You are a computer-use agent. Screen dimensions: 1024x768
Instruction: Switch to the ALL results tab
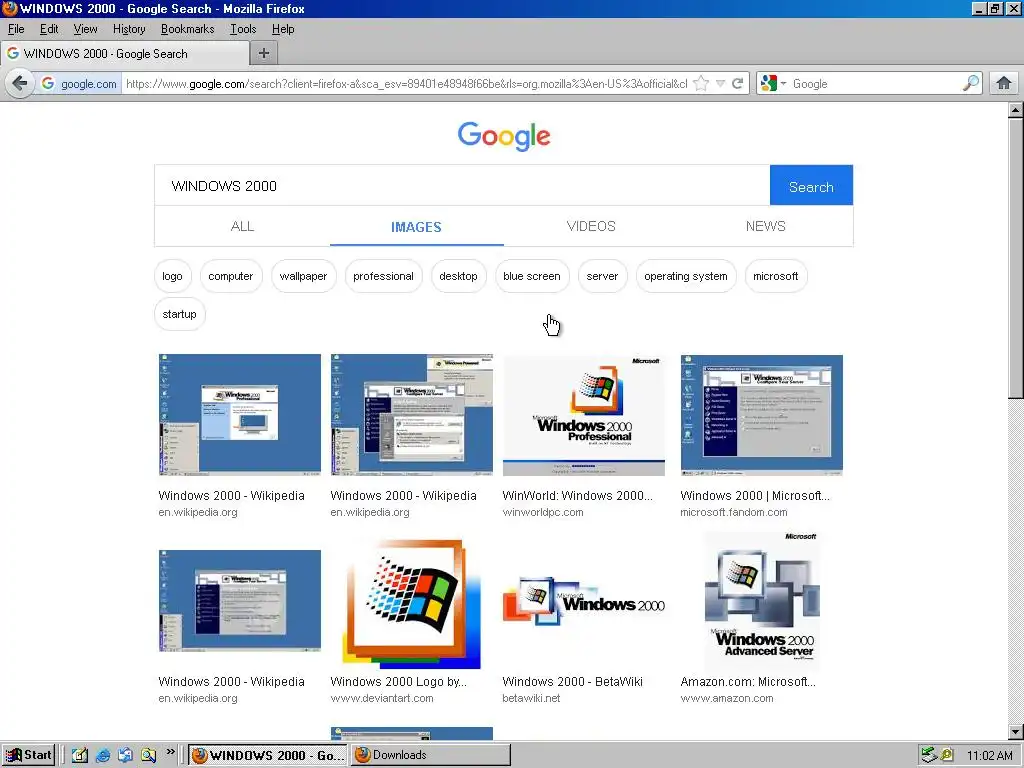point(242,226)
